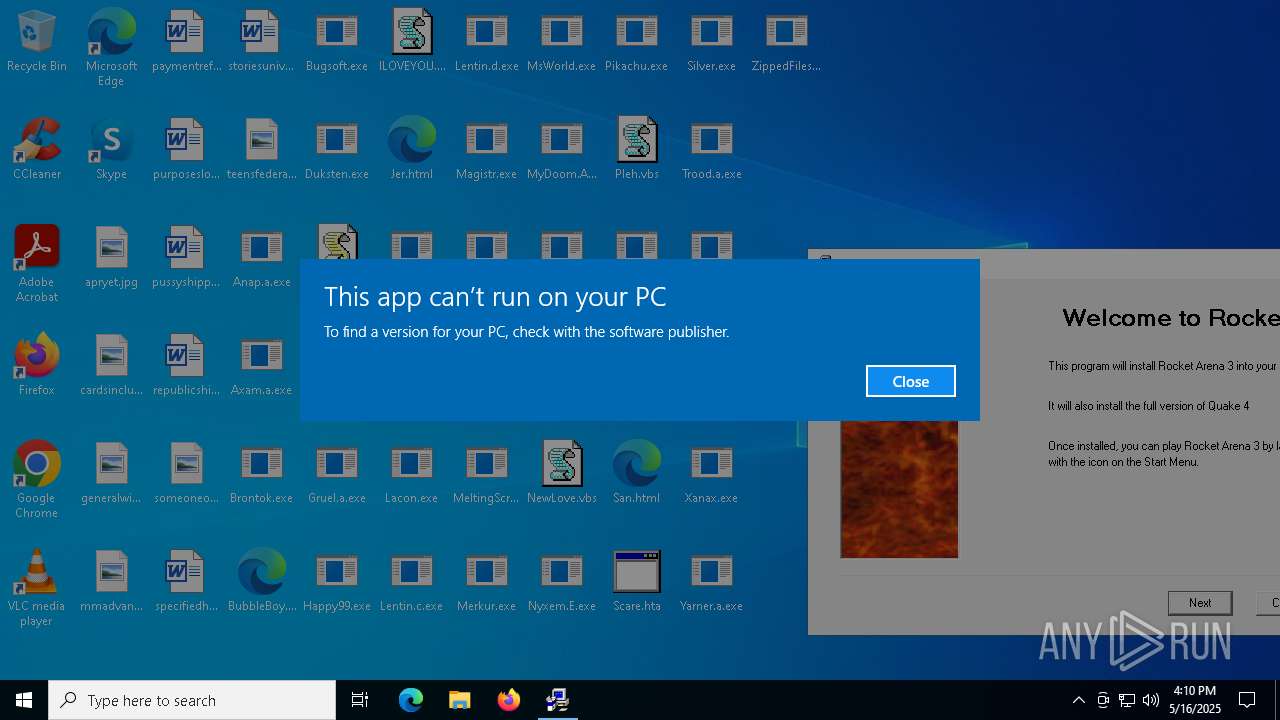Viewport: 1280px width, 720px height.
Task: Select someoneo image file icon
Action: pos(186,474)
